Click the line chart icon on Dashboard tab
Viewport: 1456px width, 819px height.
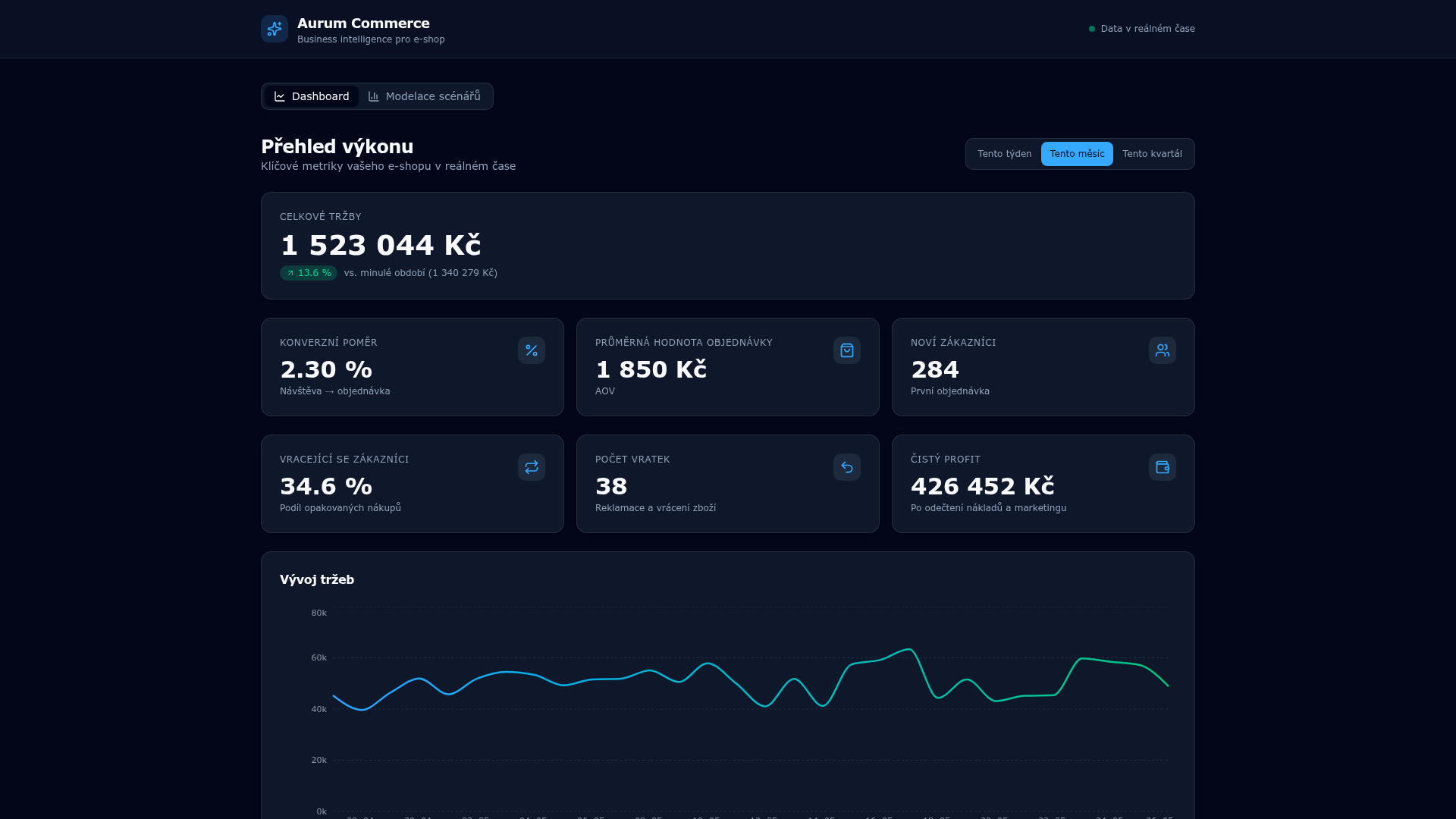[x=280, y=96]
